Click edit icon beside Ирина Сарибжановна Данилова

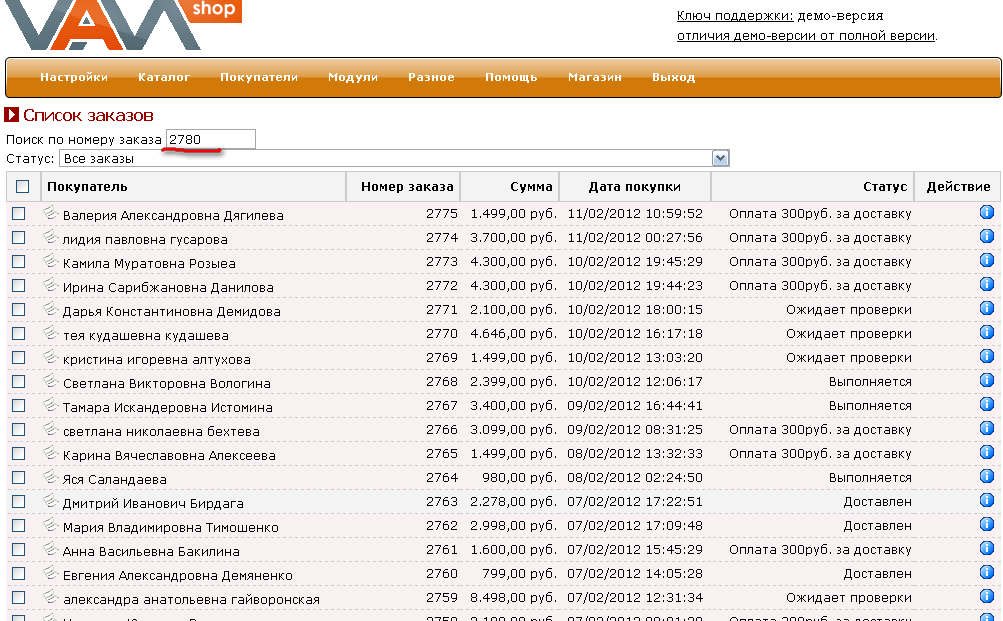51,285
